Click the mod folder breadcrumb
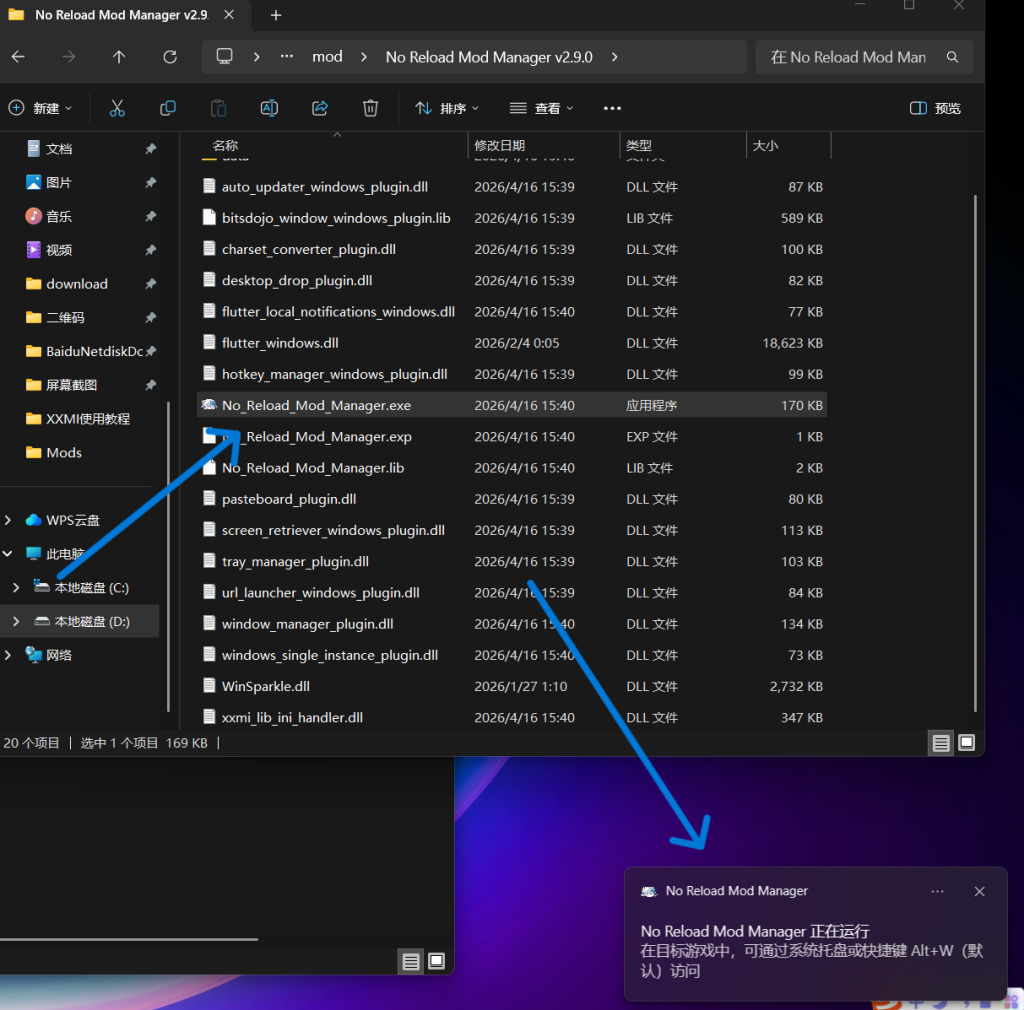The image size is (1024, 1010). tap(327, 57)
